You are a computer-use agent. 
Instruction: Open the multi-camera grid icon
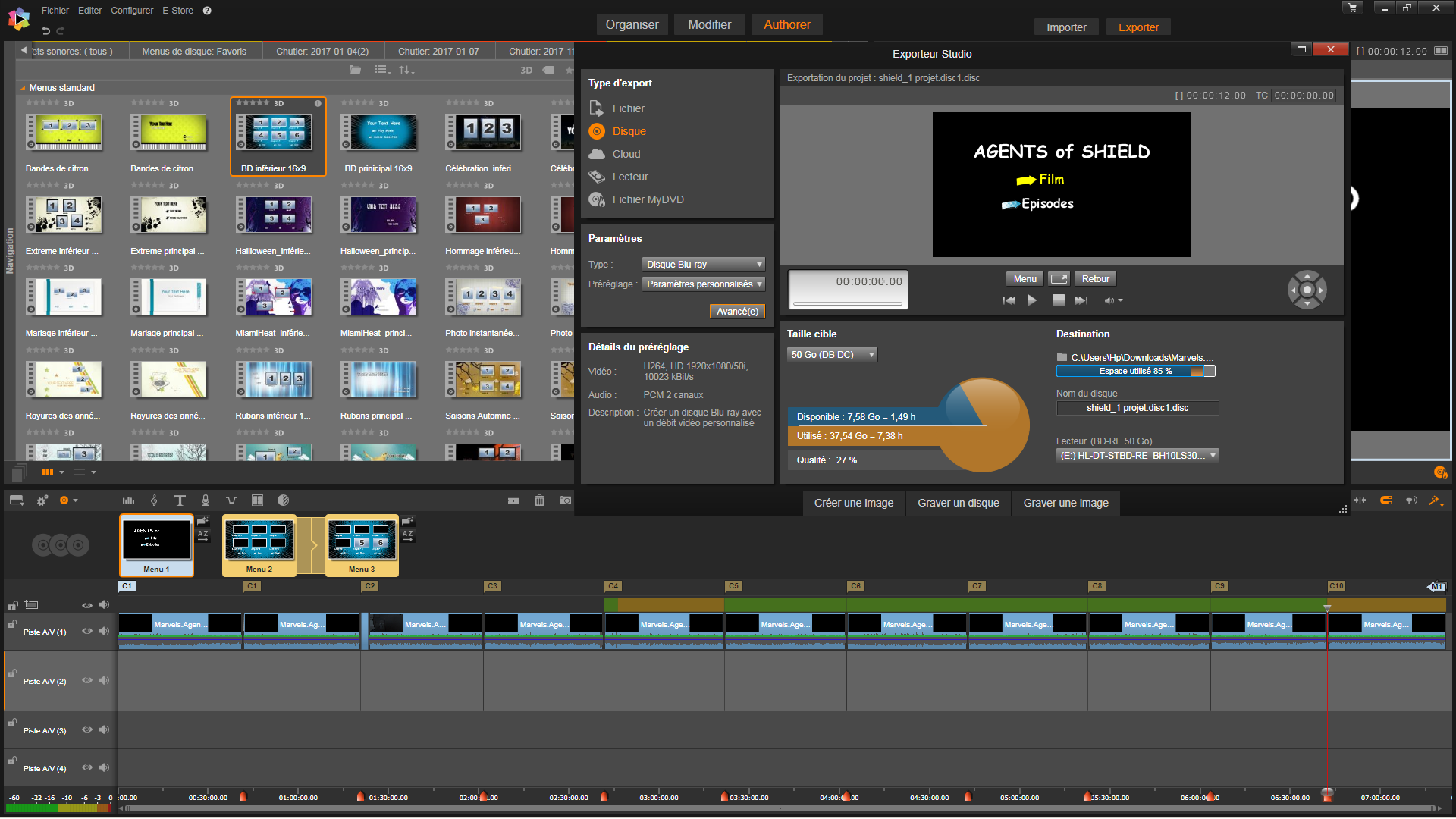(x=257, y=500)
